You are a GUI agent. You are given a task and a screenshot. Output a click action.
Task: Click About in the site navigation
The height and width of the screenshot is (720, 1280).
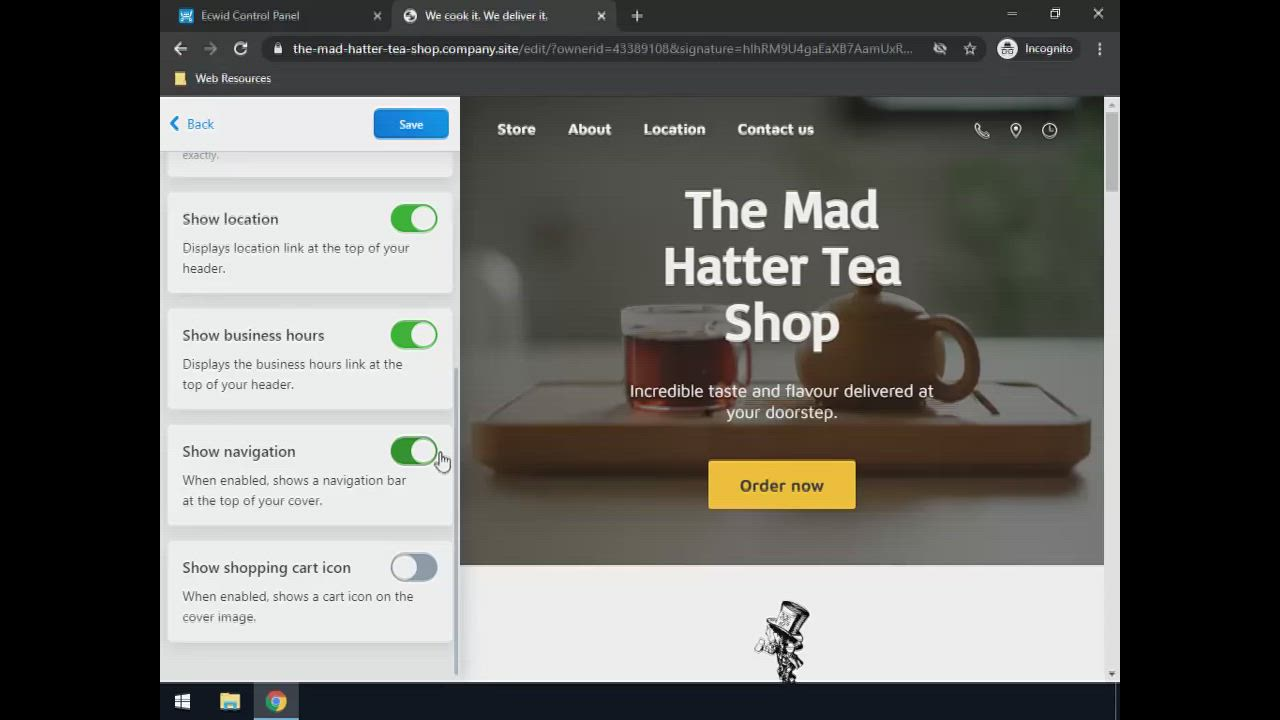pyautogui.click(x=589, y=129)
